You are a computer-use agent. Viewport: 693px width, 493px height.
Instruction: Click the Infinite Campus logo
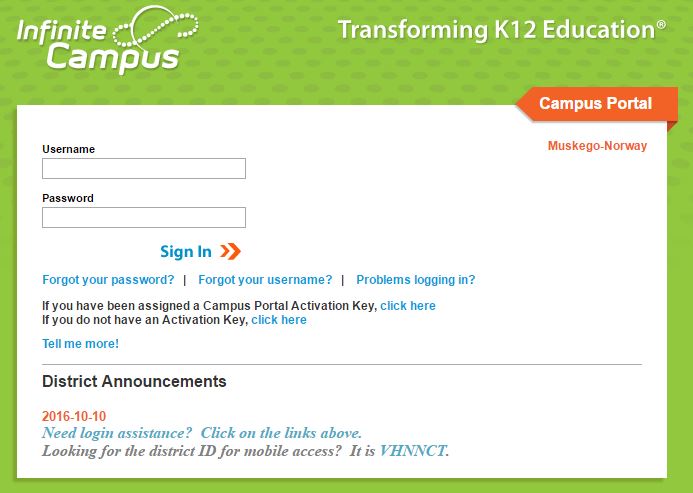pos(107,40)
